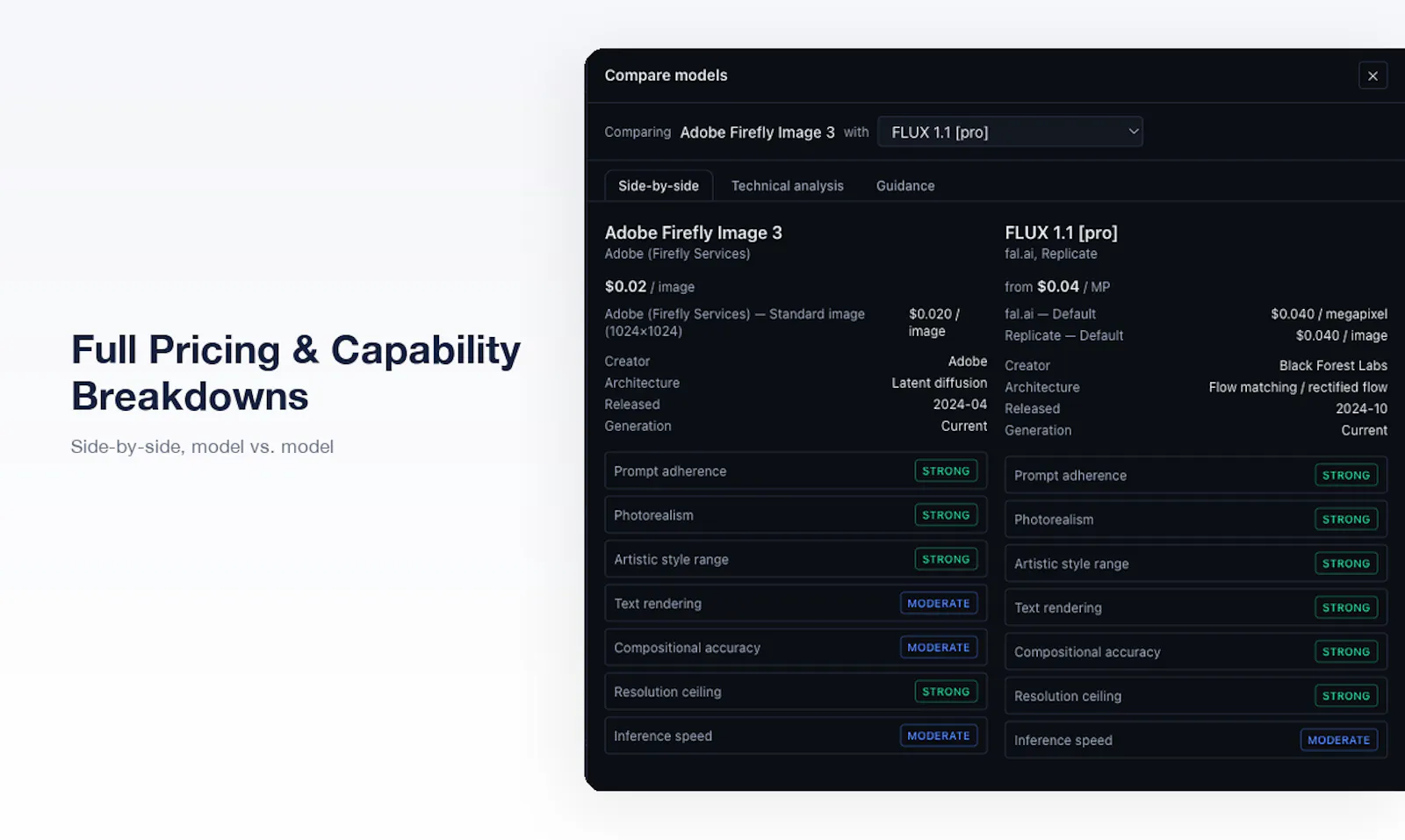Screen dimensions: 1405x840
Task: Click the STRONG badge in Firefly's Prompt adherence row
Action: (x=946, y=471)
